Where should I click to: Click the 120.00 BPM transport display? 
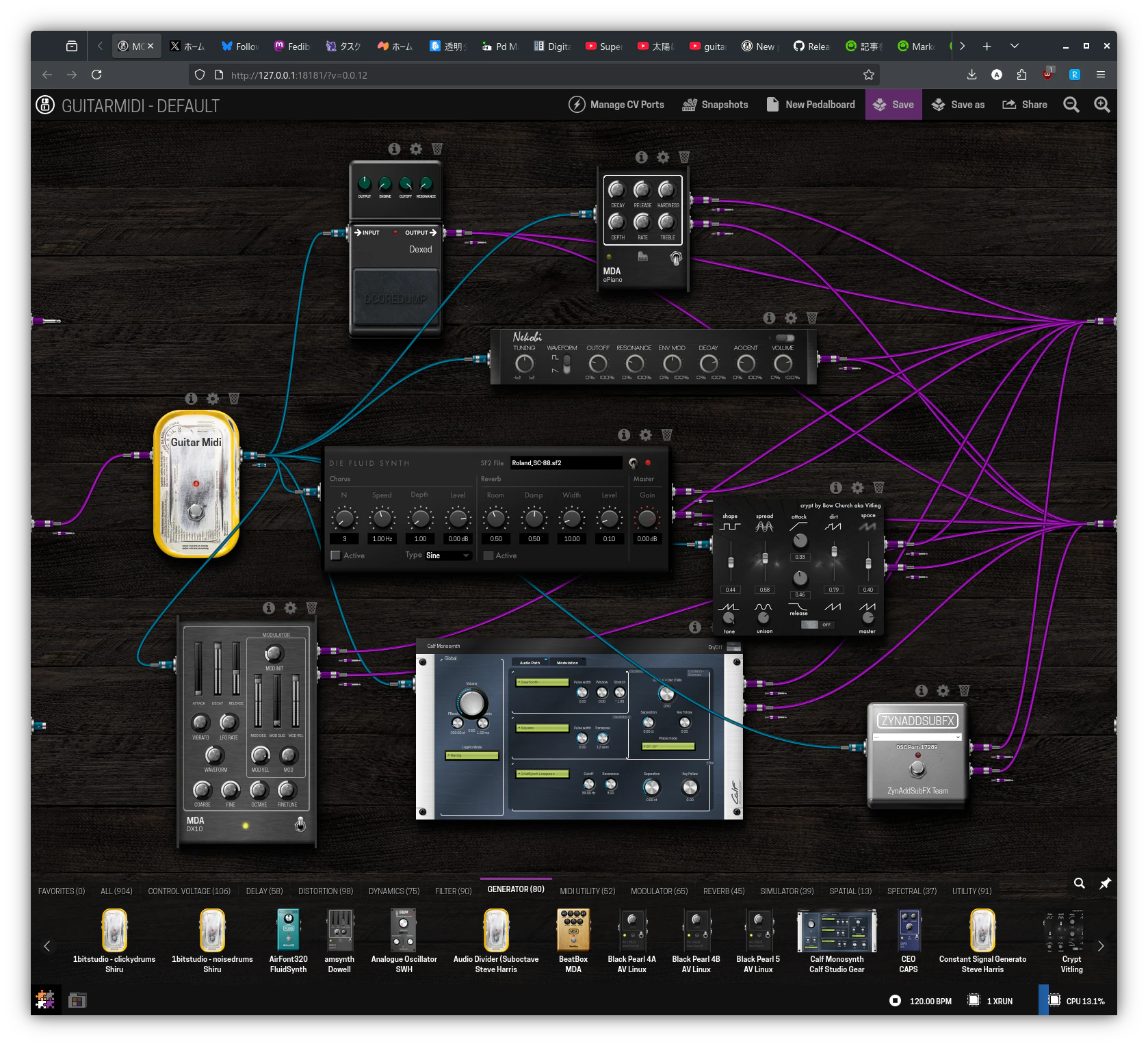pos(930,1001)
